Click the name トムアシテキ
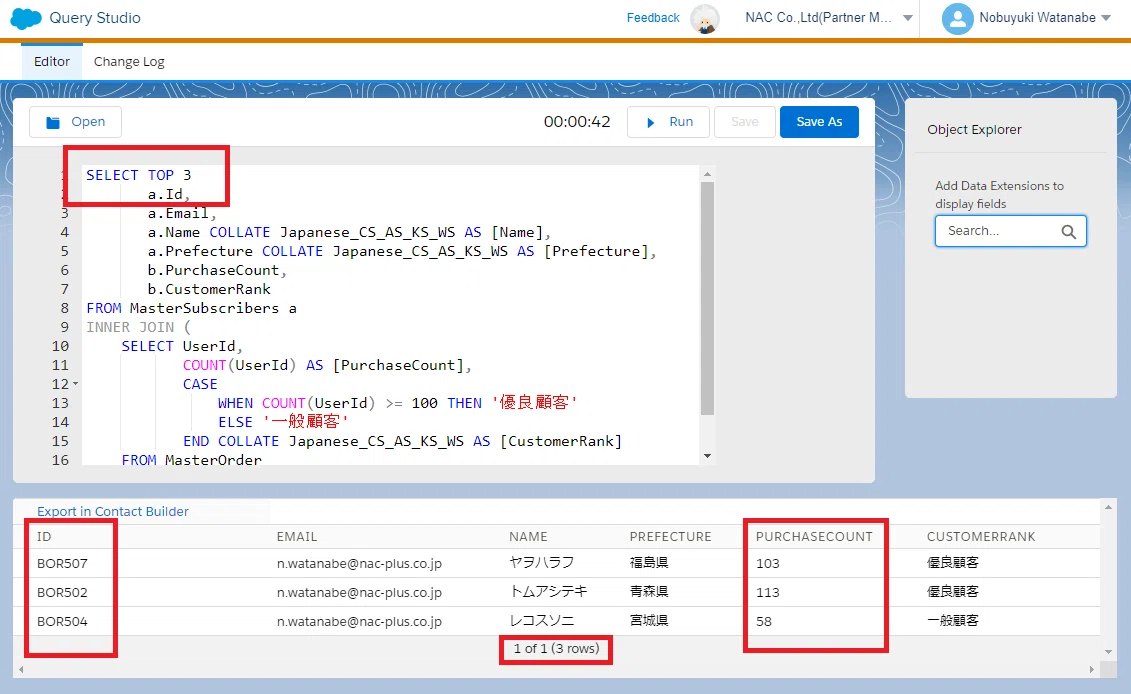 (x=548, y=592)
